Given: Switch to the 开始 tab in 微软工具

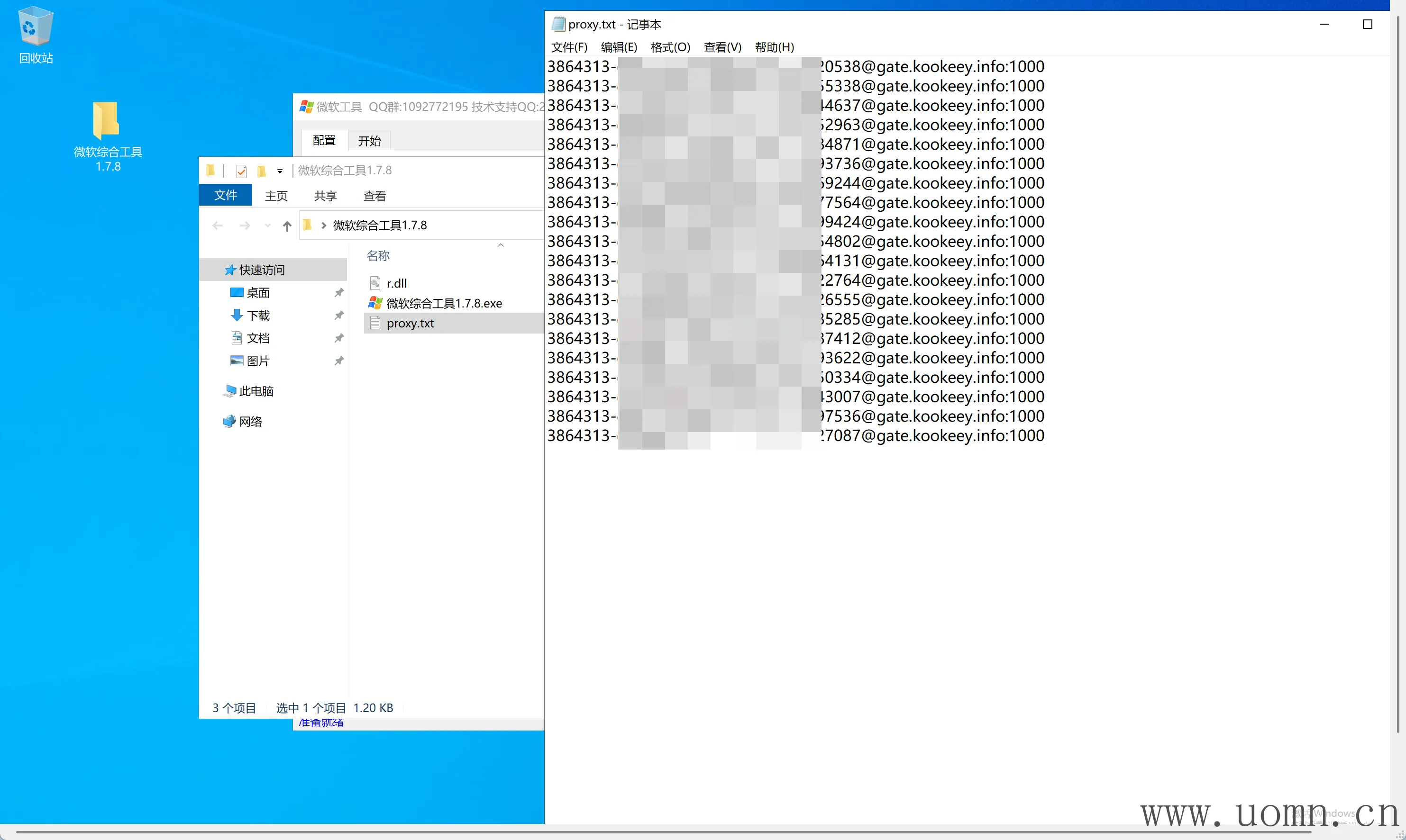Looking at the screenshot, I should pyautogui.click(x=369, y=140).
